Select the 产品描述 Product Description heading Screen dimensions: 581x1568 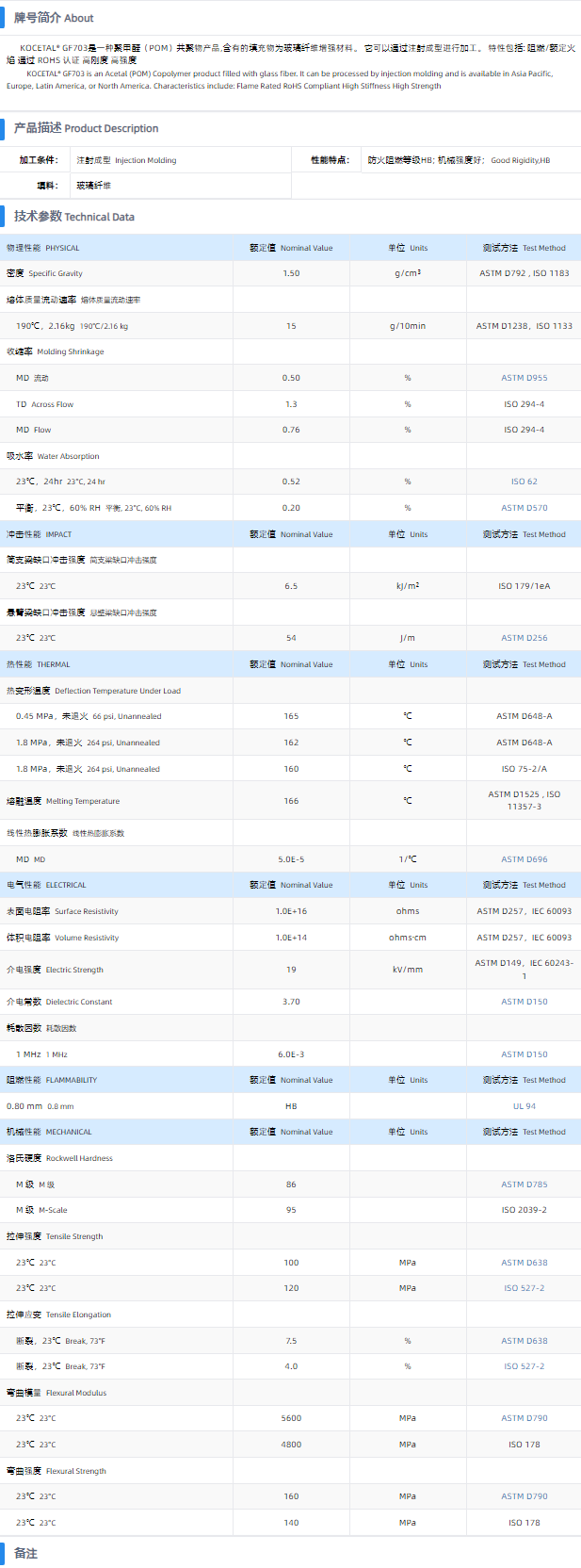click(x=86, y=128)
